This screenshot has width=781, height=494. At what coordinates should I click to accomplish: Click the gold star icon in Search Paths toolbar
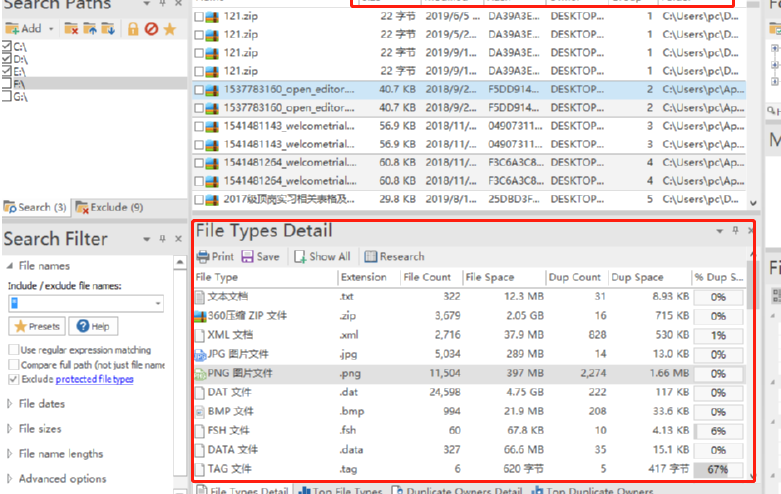(169, 29)
